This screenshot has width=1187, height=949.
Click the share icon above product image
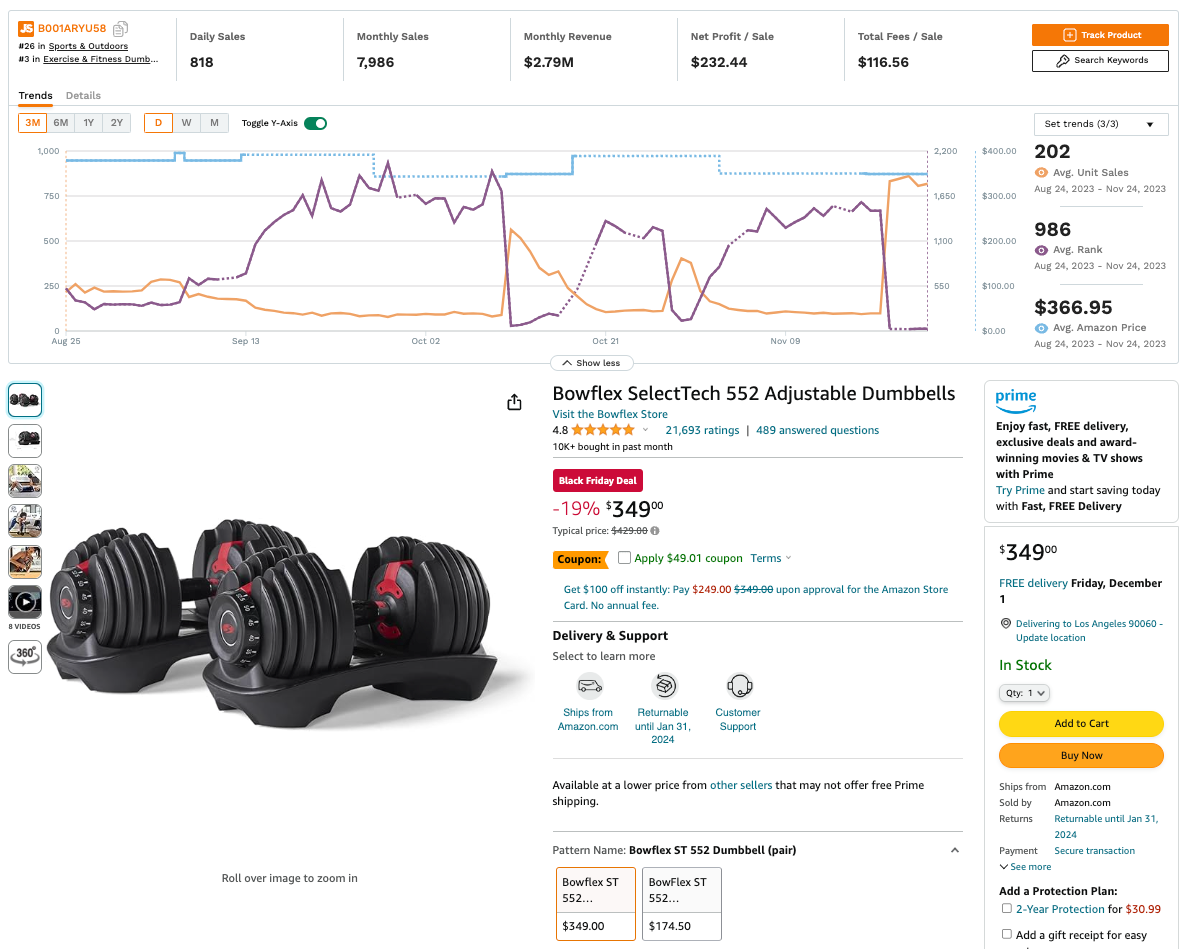(514, 402)
